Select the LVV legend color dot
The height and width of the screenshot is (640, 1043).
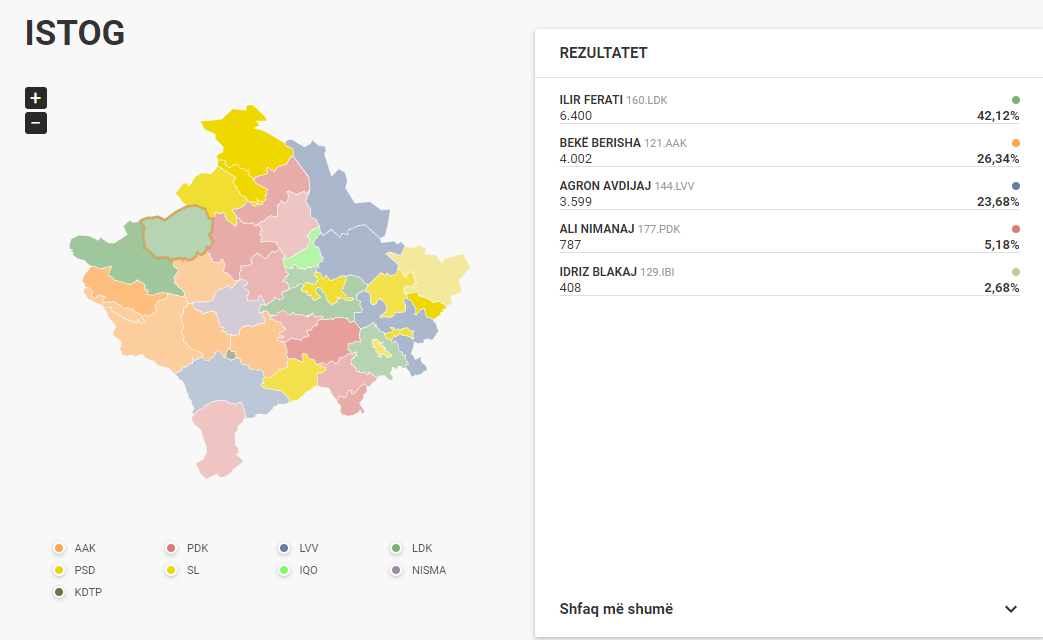(x=284, y=548)
